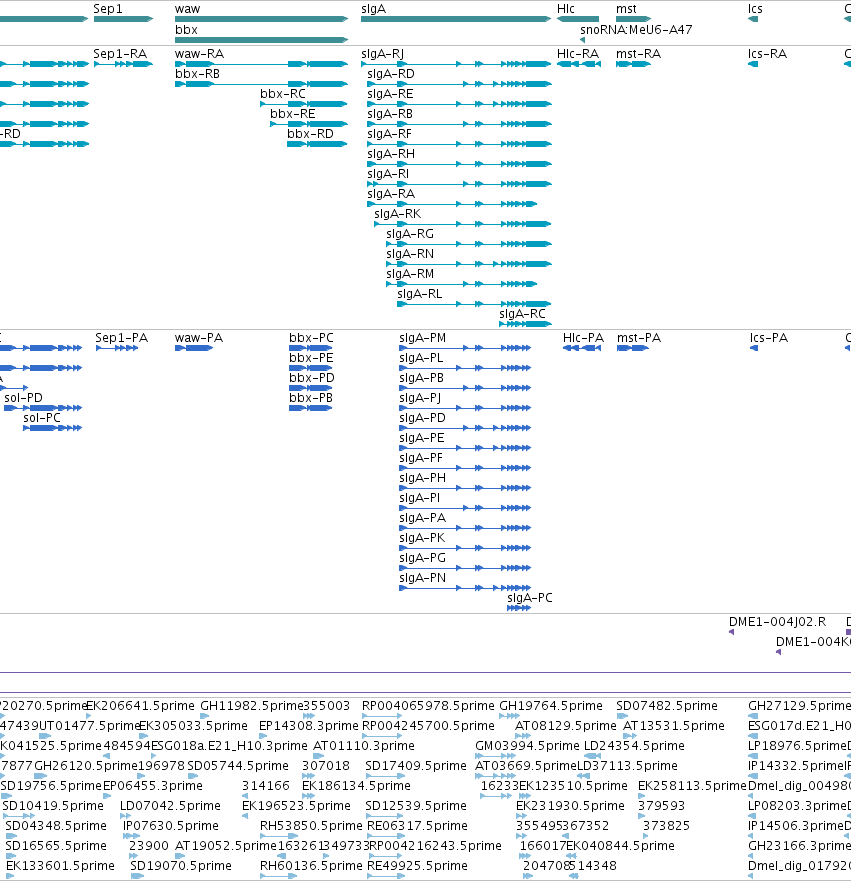Open transcript slgA-RF
The image size is (851, 881).
coord(459,144)
